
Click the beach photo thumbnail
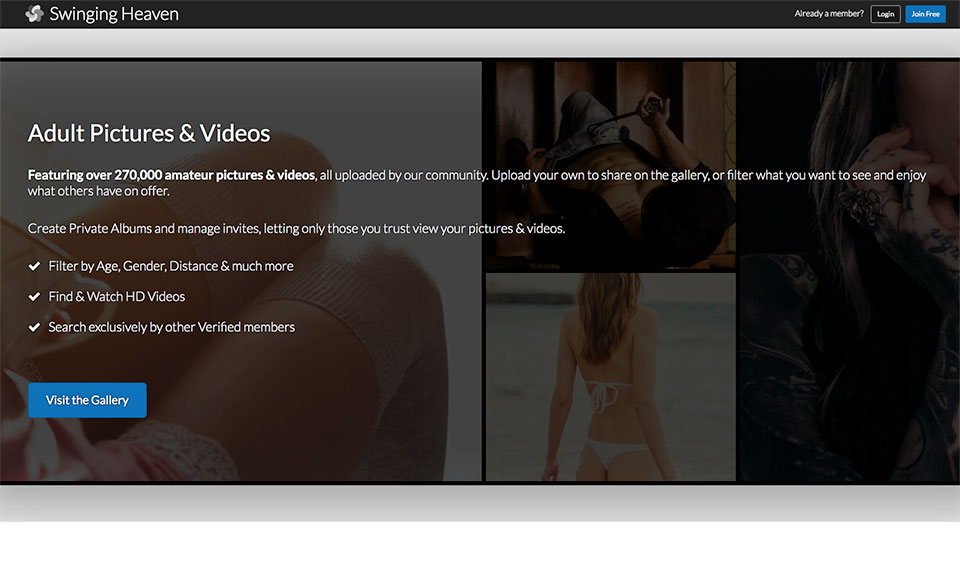(x=610, y=377)
